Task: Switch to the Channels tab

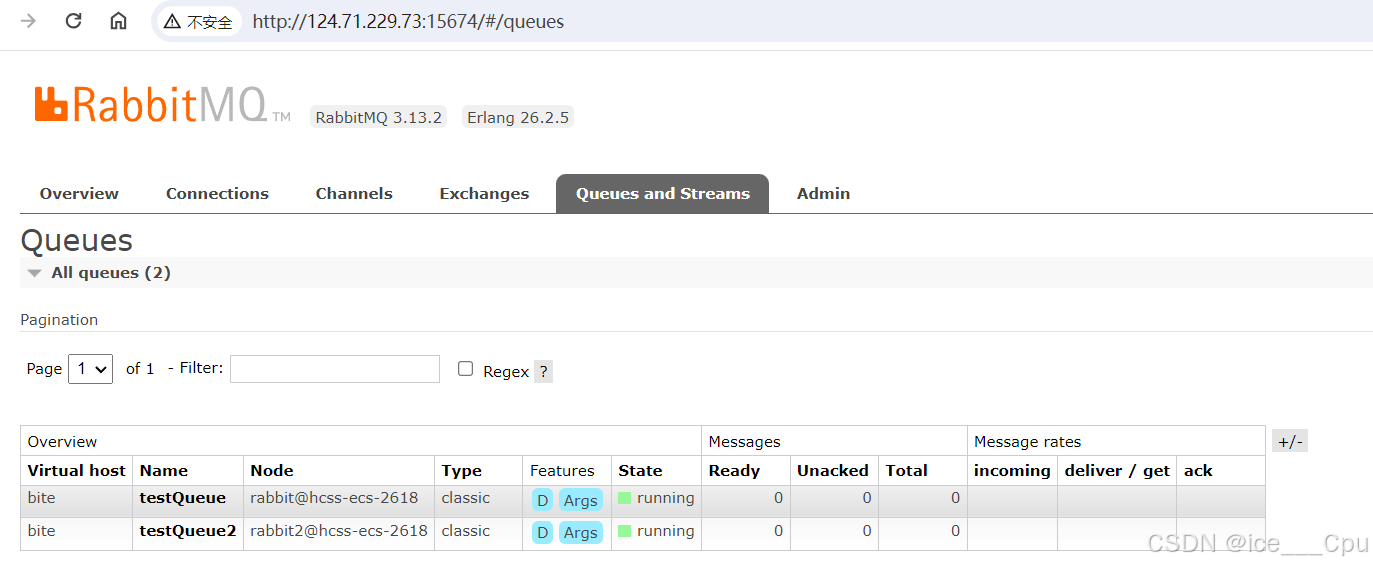Action: coord(354,194)
